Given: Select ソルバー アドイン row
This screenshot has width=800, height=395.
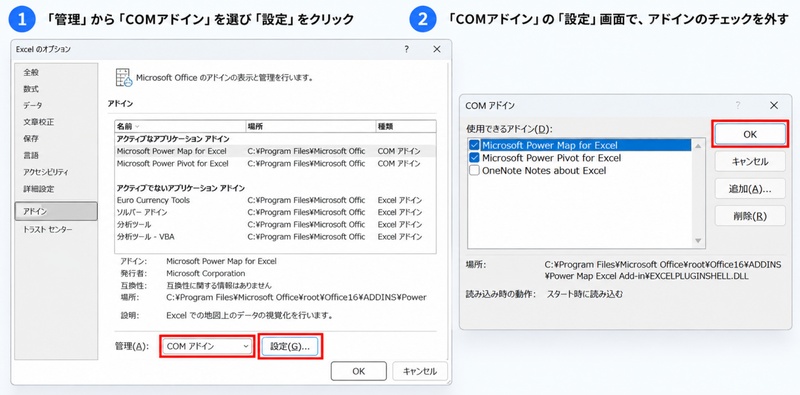Looking at the screenshot, I should pos(276,212).
